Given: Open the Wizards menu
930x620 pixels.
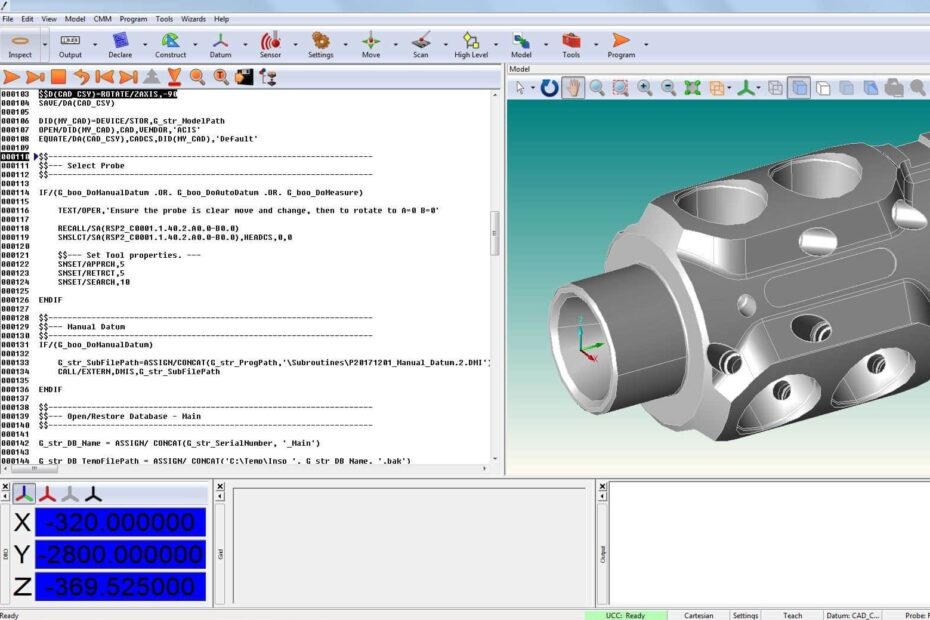Looking at the screenshot, I should 193,17.
